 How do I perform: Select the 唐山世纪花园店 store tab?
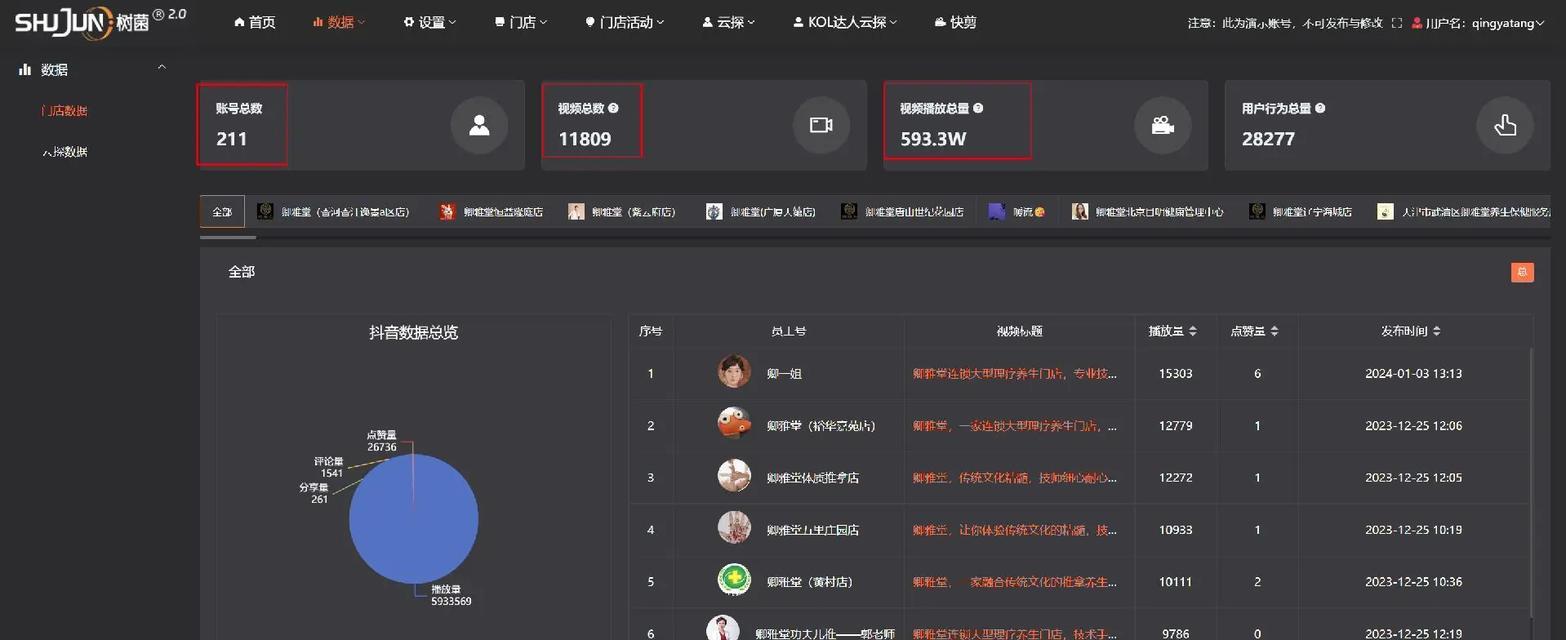902,212
